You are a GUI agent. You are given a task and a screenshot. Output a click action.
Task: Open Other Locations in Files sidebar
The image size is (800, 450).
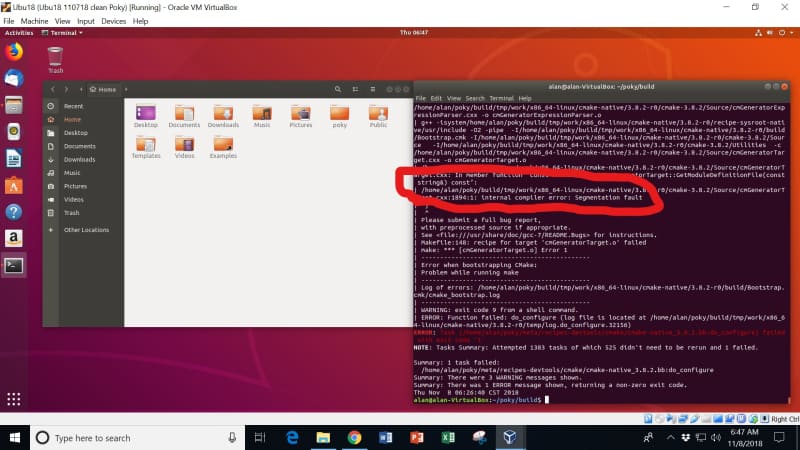pos(84,230)
